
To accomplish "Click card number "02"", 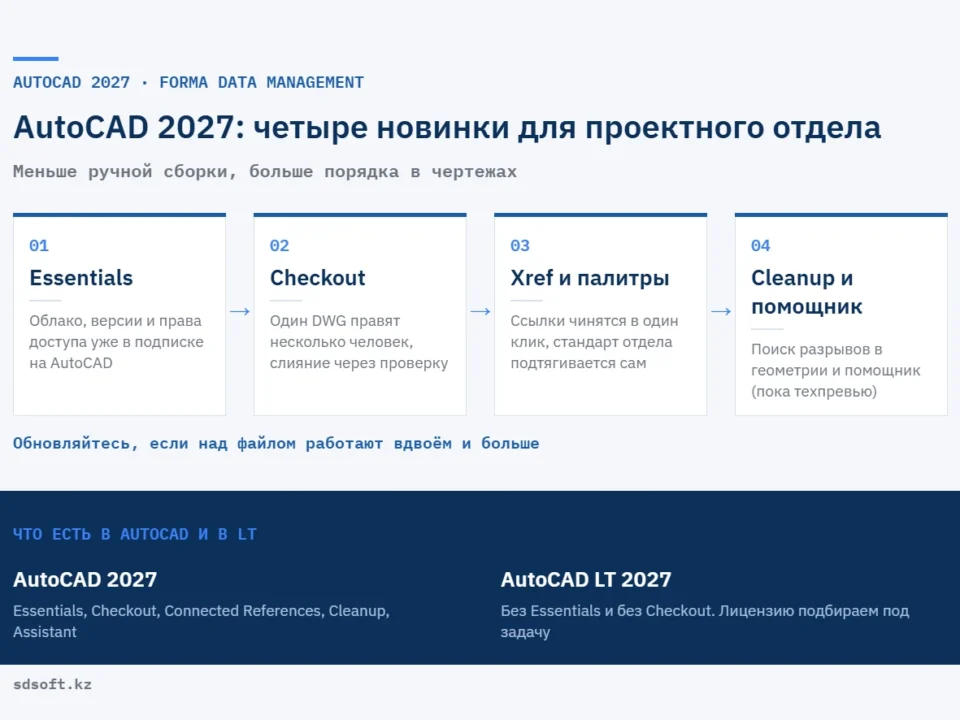I will [280, 246].
